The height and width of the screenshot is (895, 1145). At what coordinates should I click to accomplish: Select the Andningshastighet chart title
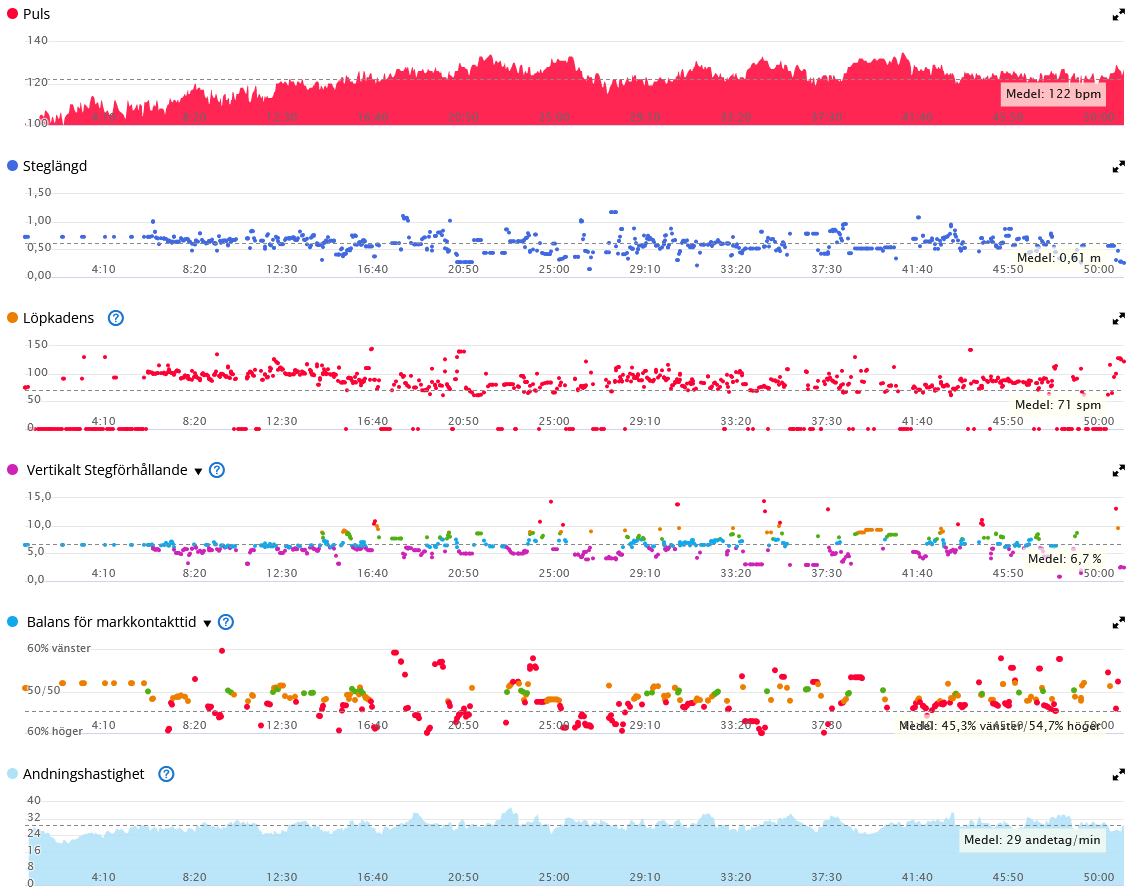point(83,774)
